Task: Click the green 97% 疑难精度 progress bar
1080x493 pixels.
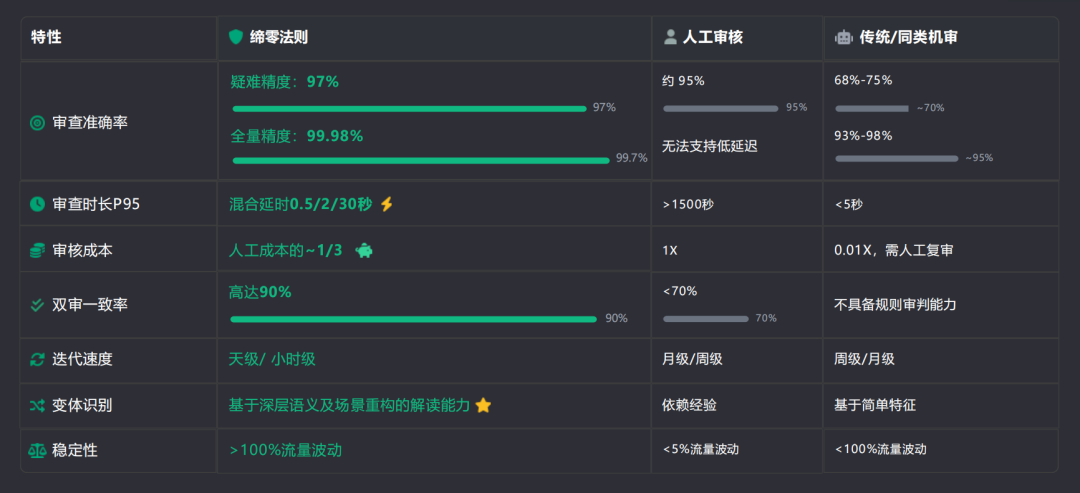Action: [409, 108]
